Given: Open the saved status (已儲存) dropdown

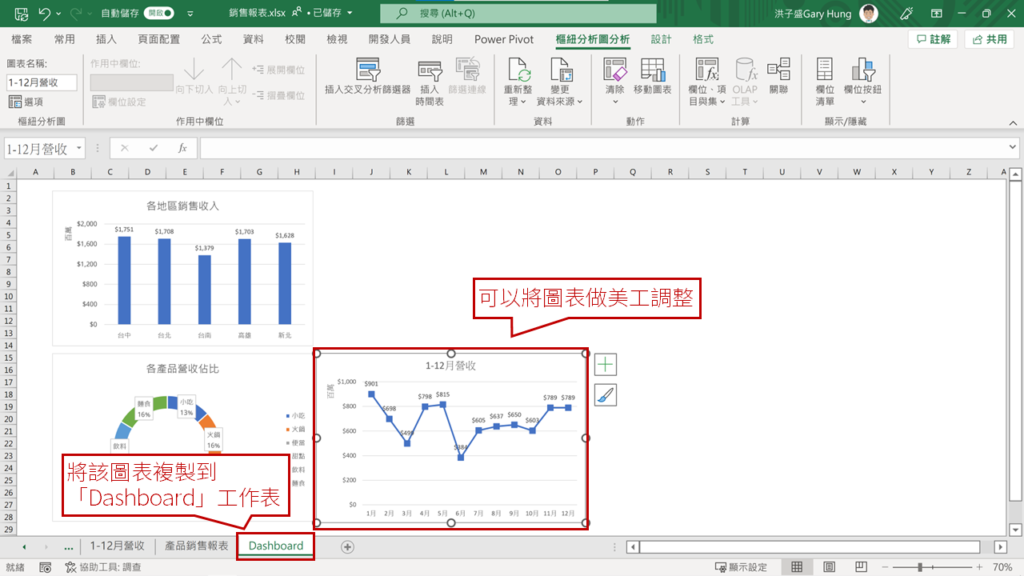Looking at the screenshot, I should pyautogui.click(x=350, y=13).
